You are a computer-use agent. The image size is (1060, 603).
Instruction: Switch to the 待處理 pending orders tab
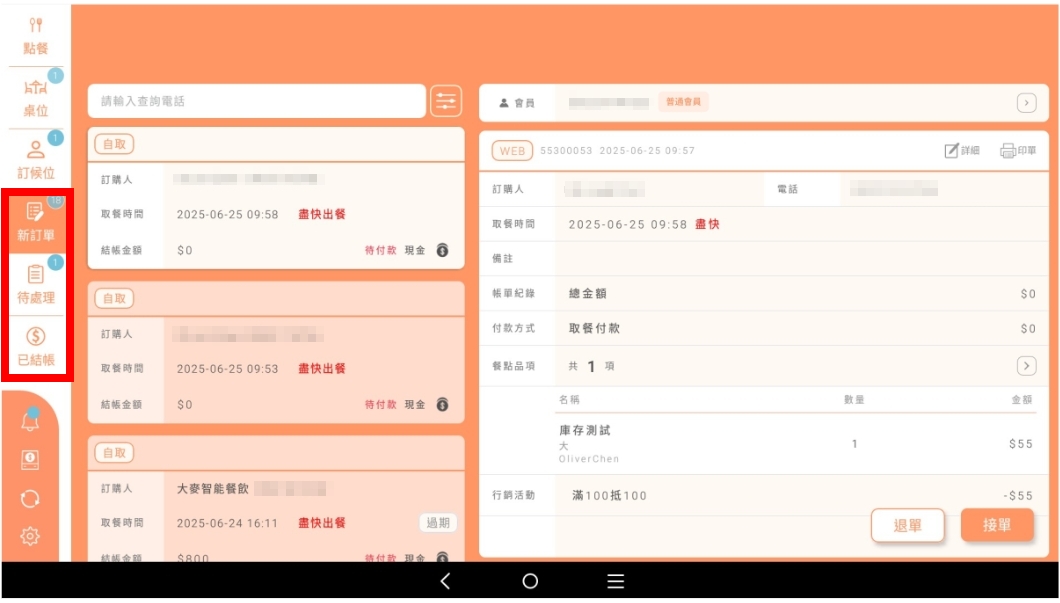click(x=35, y=284)
